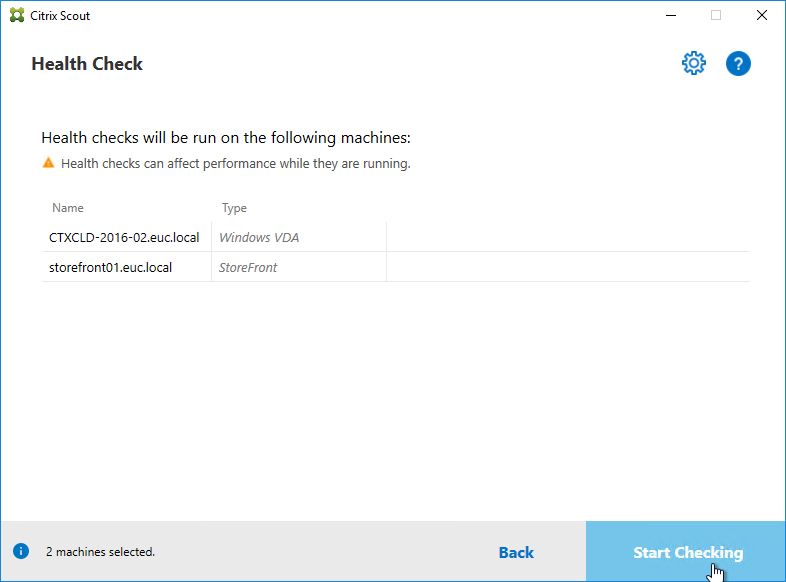The width and height of the screenshot is (786, 582).
Task: Sort machines by the Name column header
Action: (x=68, y=208)
